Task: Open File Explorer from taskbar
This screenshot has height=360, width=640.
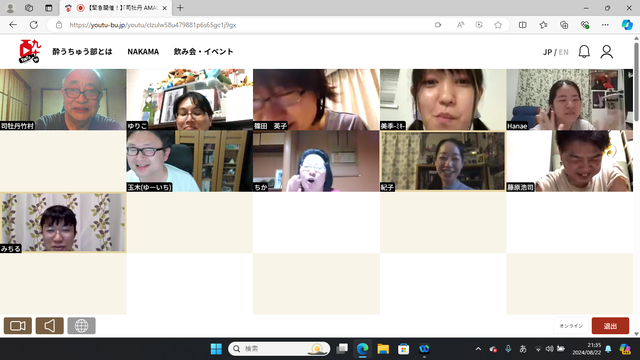Action: pyautogui.click(x=383, y=349)
